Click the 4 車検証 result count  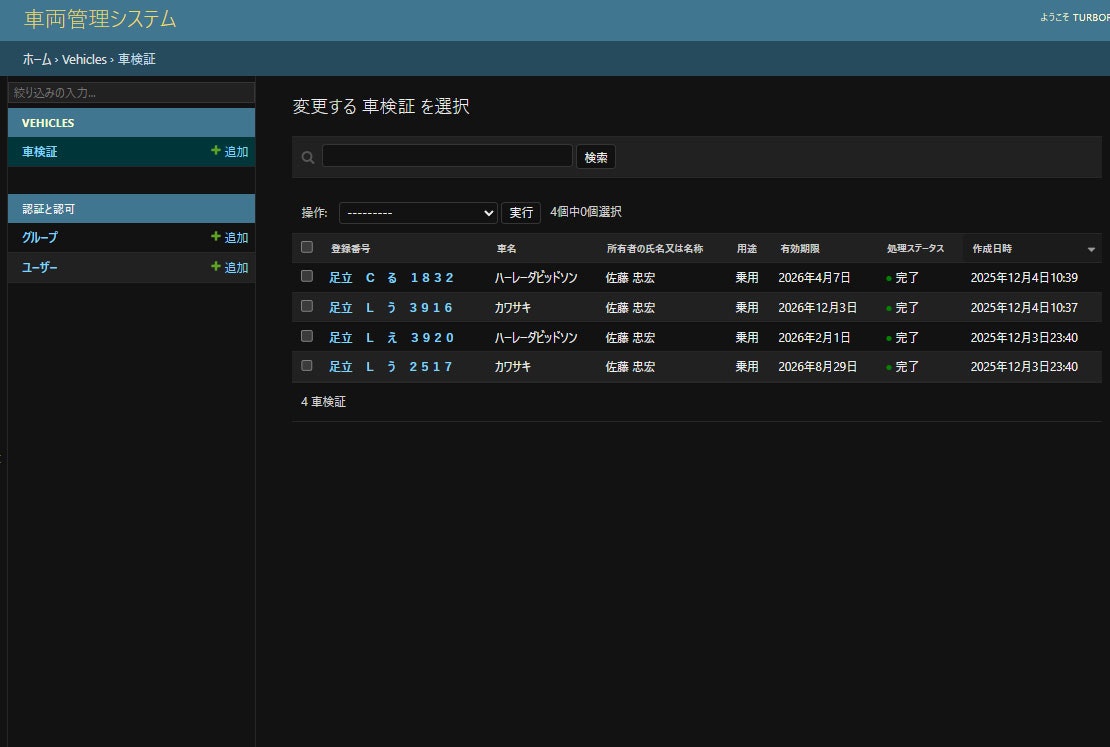pos(324,401)
